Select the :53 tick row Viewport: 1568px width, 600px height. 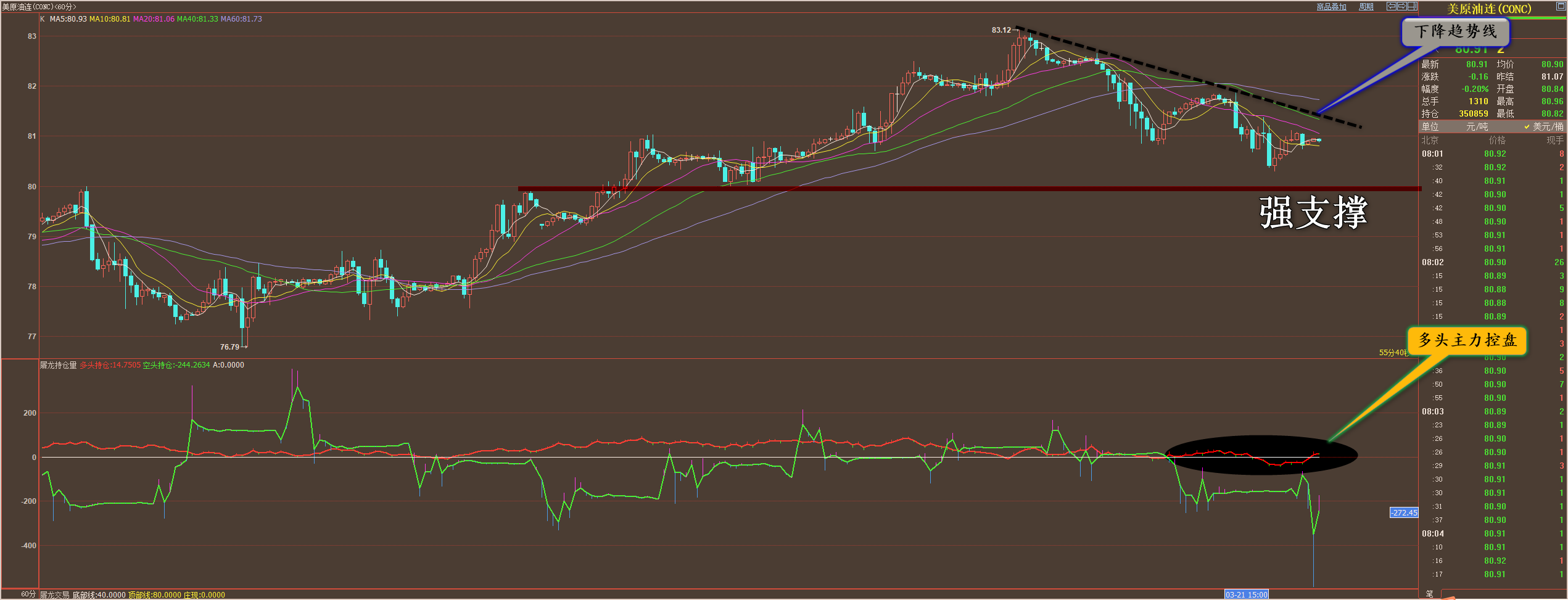(x=1493, y=235)
